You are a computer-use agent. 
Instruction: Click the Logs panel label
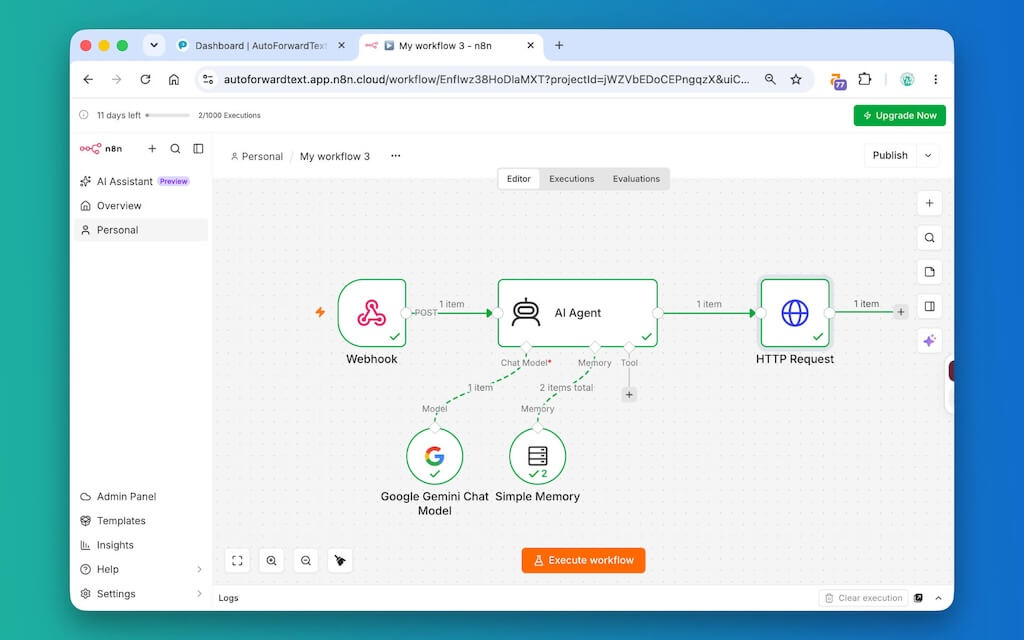[x=229, y=598]
